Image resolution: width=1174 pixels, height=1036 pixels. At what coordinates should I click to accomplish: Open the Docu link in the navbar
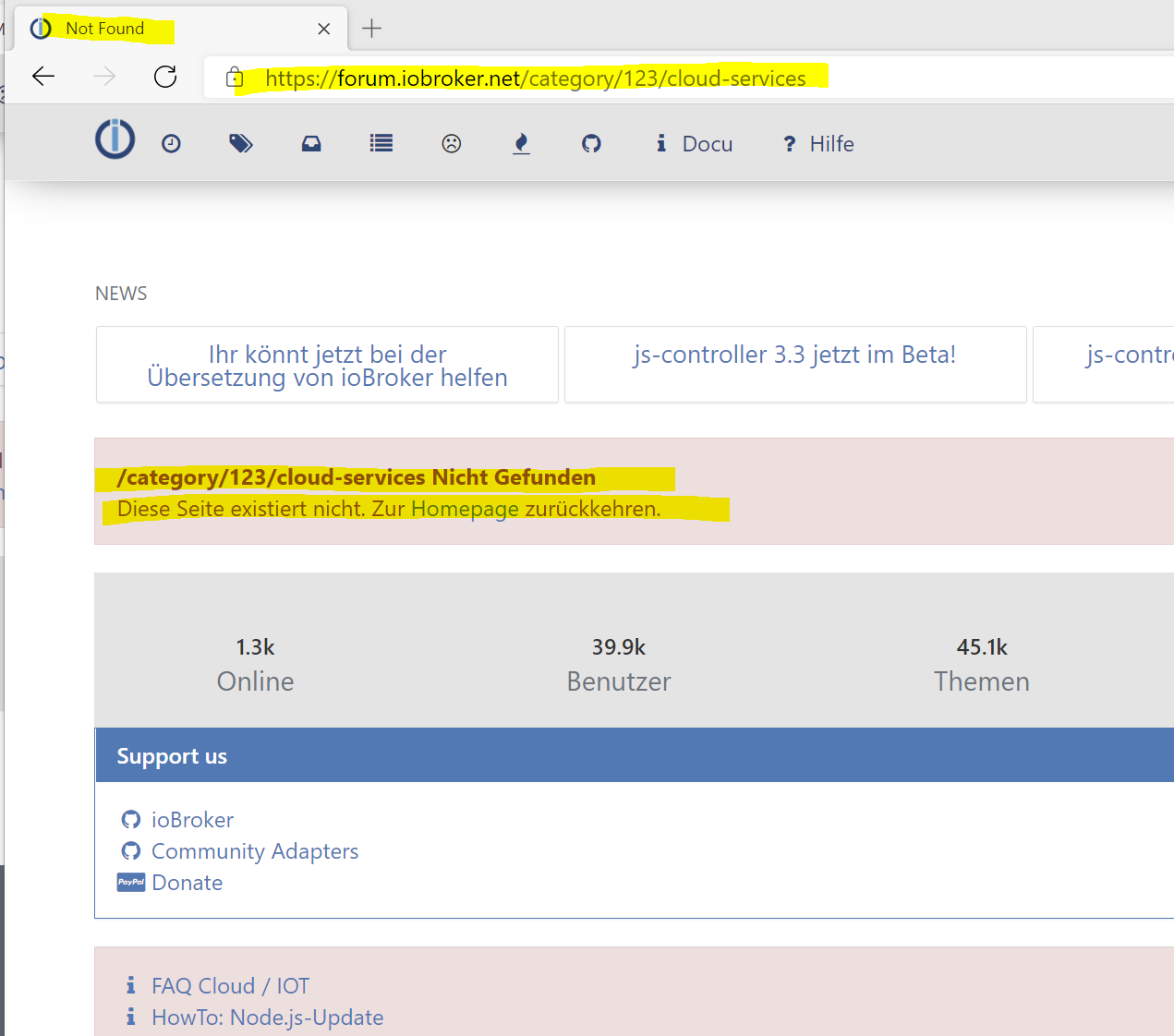695,143
